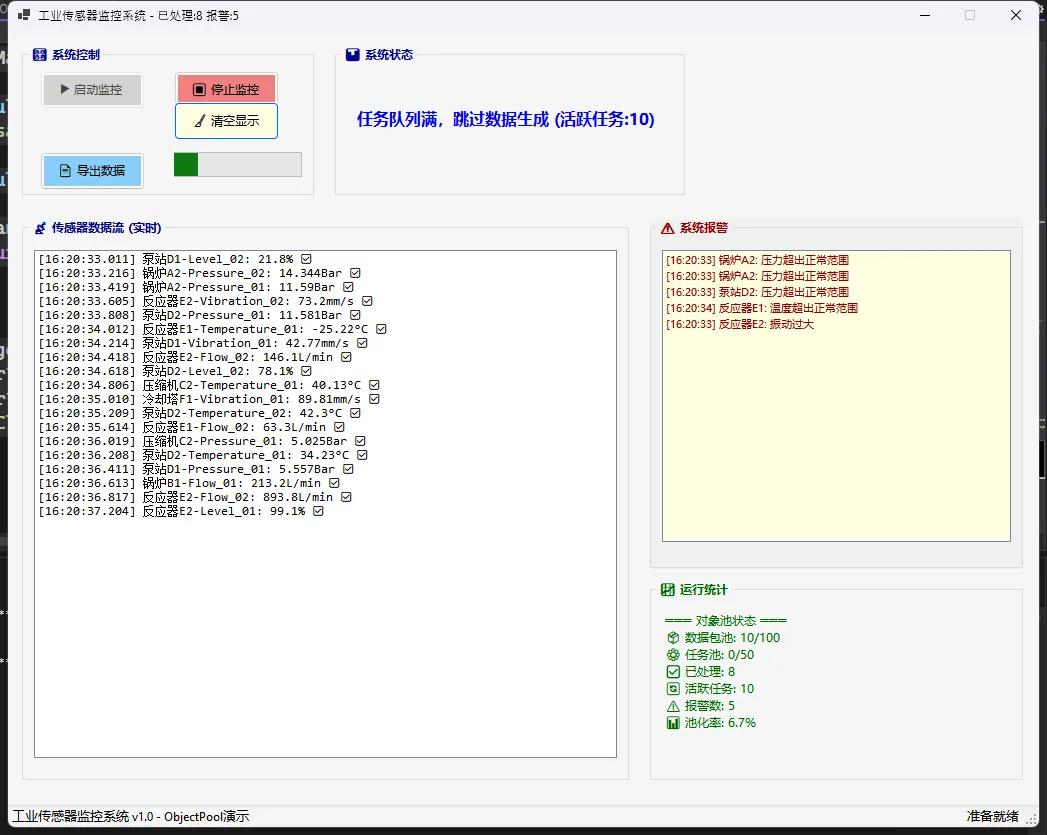
Task: Click the 池化率: 6.7% statistic
Action: click(711, 723)
